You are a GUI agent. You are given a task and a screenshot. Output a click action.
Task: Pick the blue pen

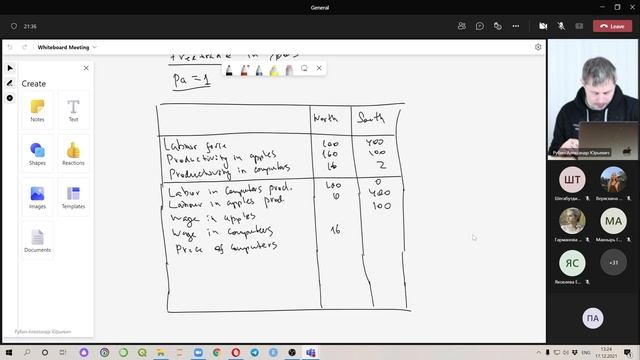coord(259,70)
